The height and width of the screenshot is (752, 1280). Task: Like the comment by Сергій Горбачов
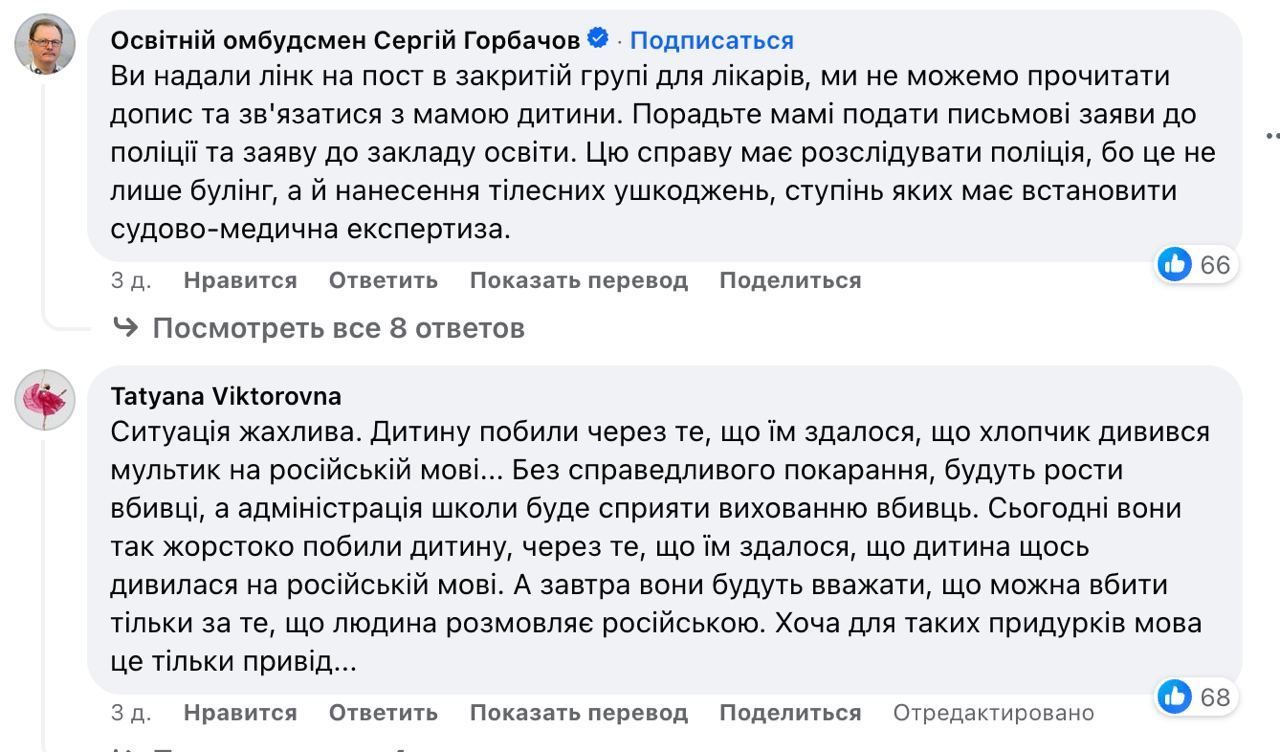tap(240, 280)
